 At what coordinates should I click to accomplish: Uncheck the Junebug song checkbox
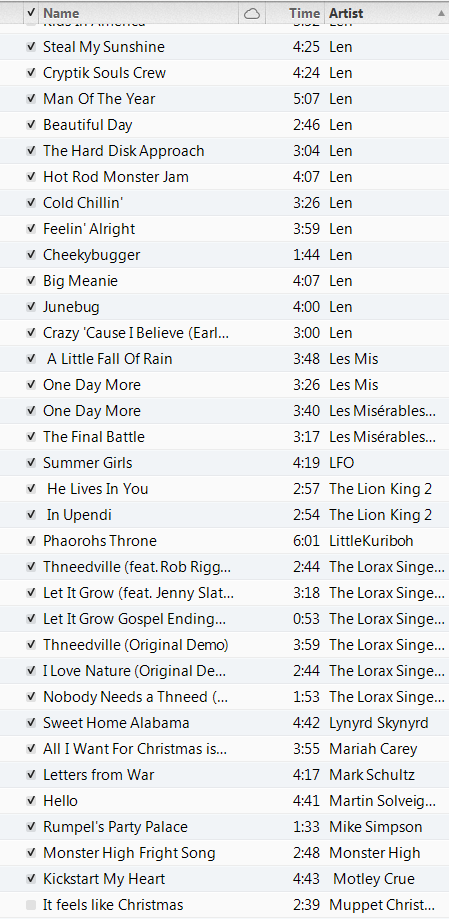(31, 307)
